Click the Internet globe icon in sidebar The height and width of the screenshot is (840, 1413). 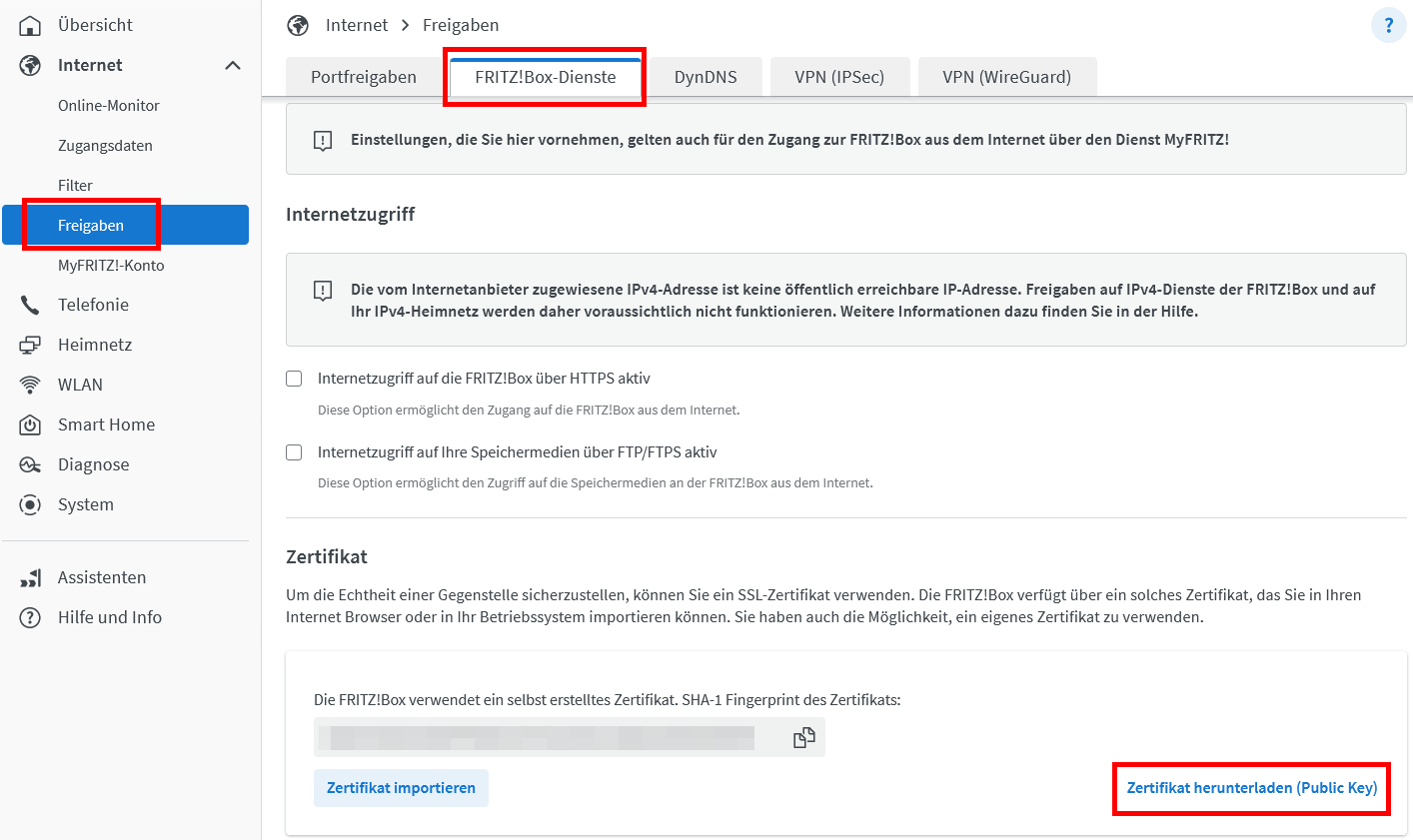(31, 65)
